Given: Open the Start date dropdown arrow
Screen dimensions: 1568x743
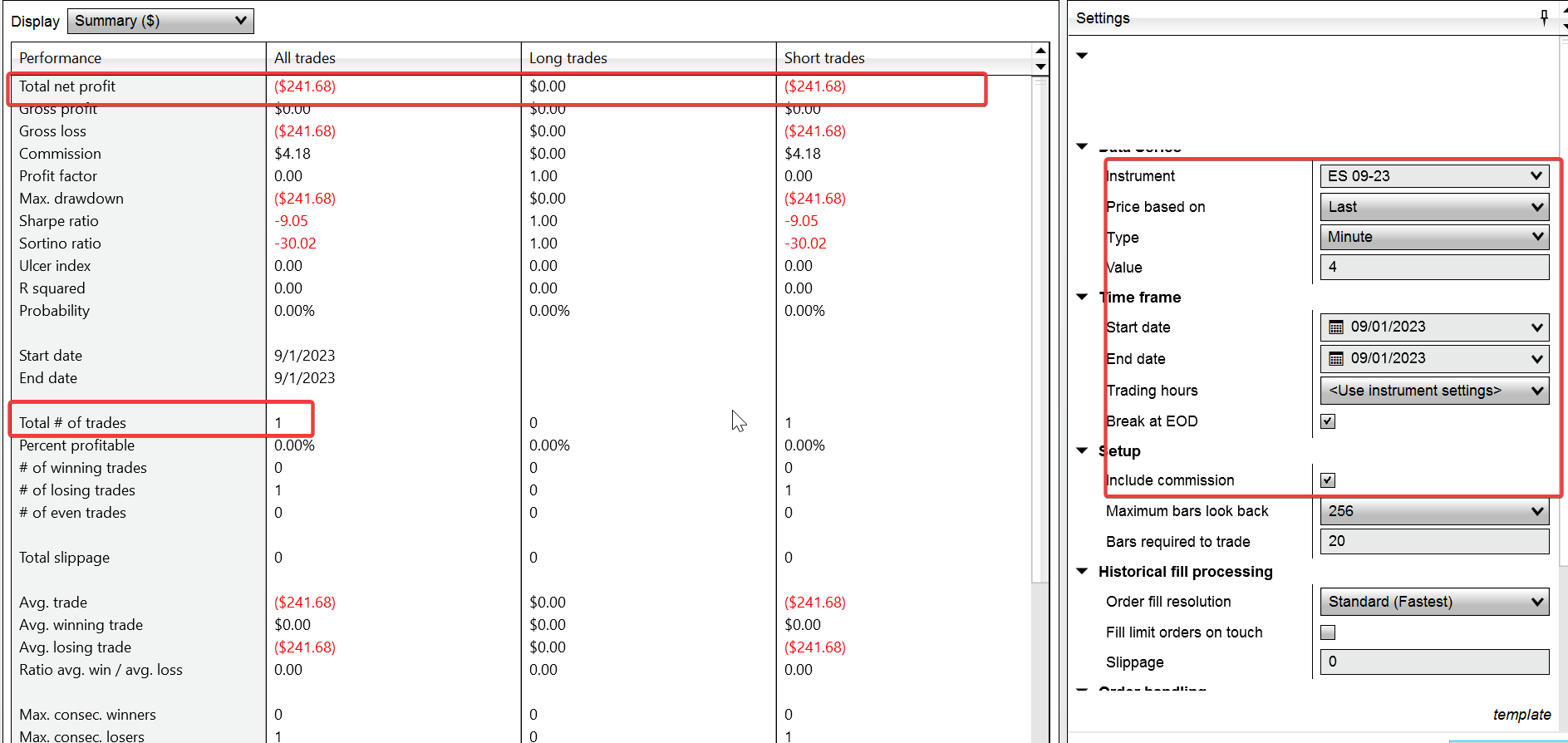Looking at the screenshot, I should point(1536,327).
